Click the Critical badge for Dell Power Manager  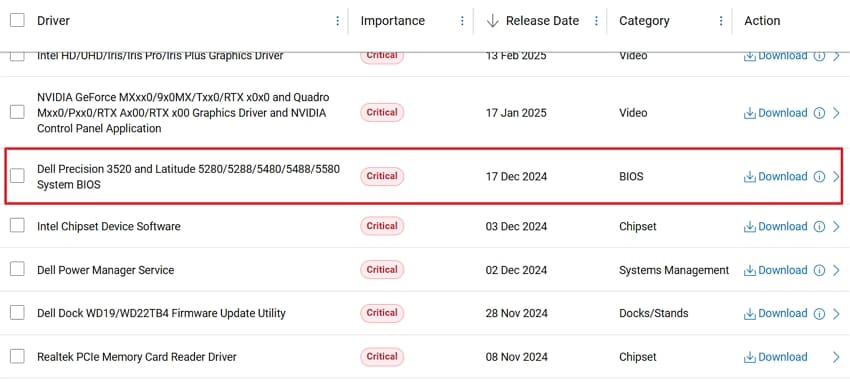click(382, 269)
